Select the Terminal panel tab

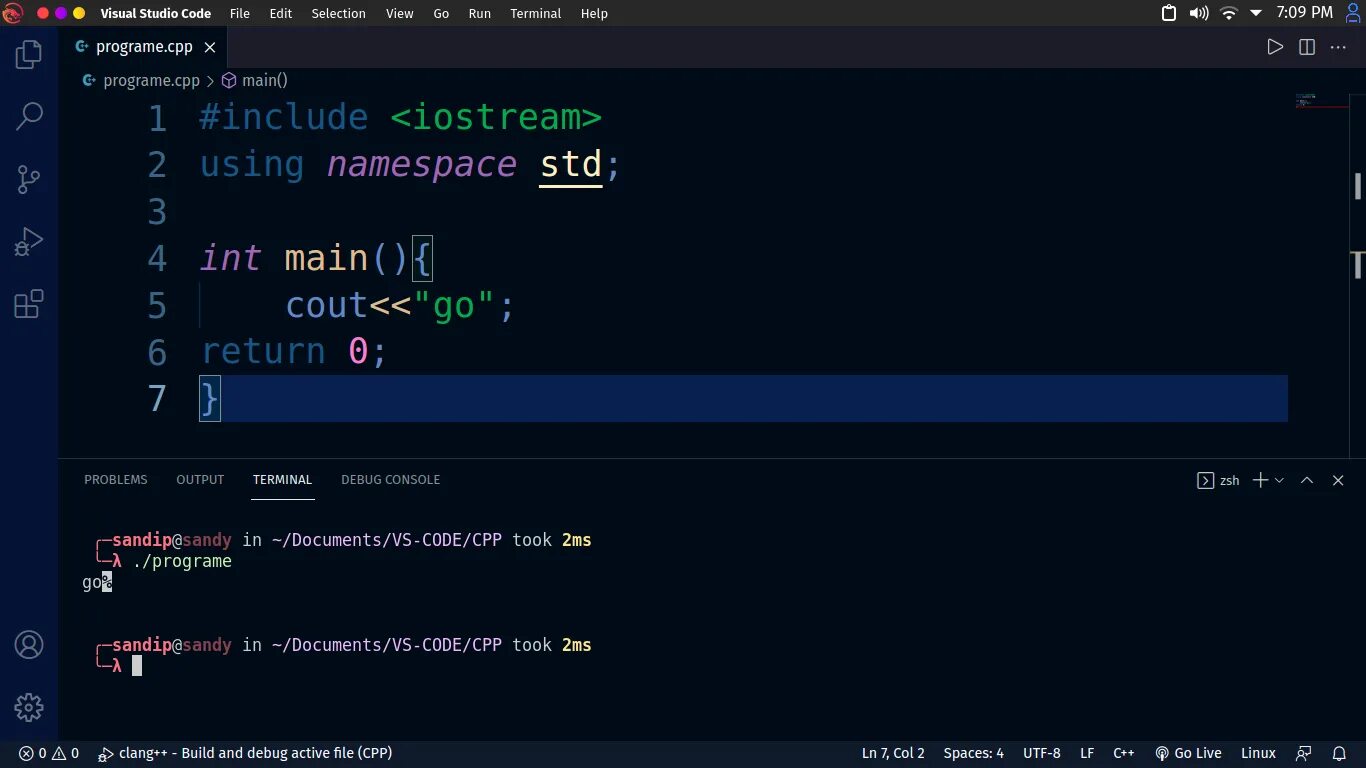tap(282, 480)
